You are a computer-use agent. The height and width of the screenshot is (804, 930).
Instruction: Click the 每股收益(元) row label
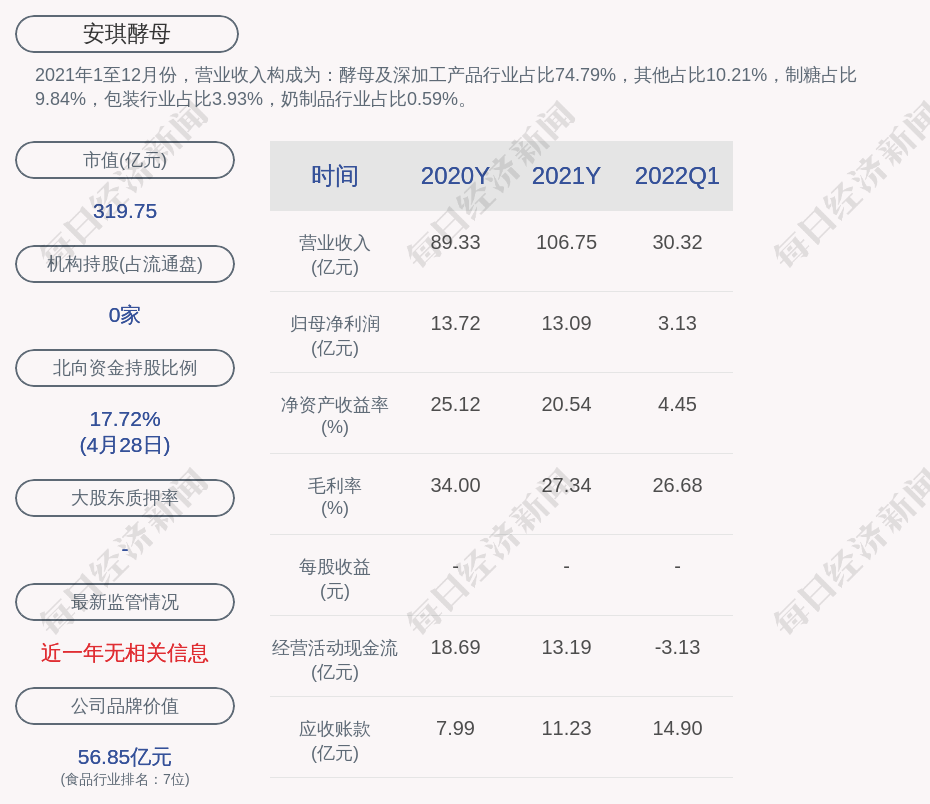pos(335,579)
